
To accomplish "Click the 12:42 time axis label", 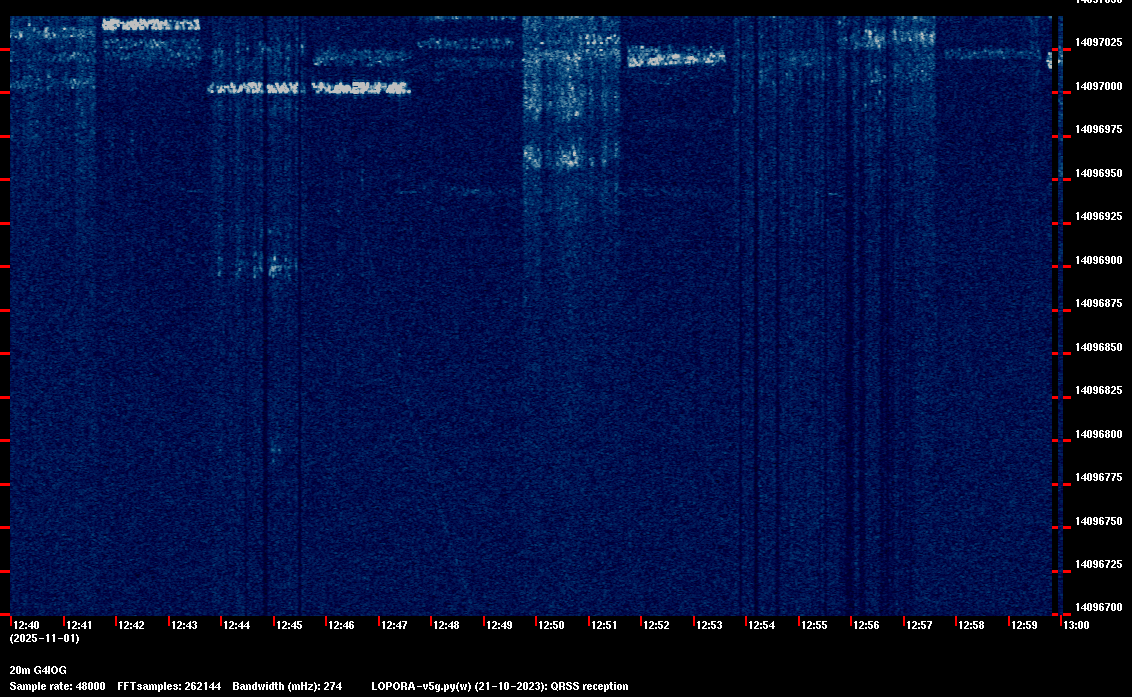I will [x=131, y=625].
